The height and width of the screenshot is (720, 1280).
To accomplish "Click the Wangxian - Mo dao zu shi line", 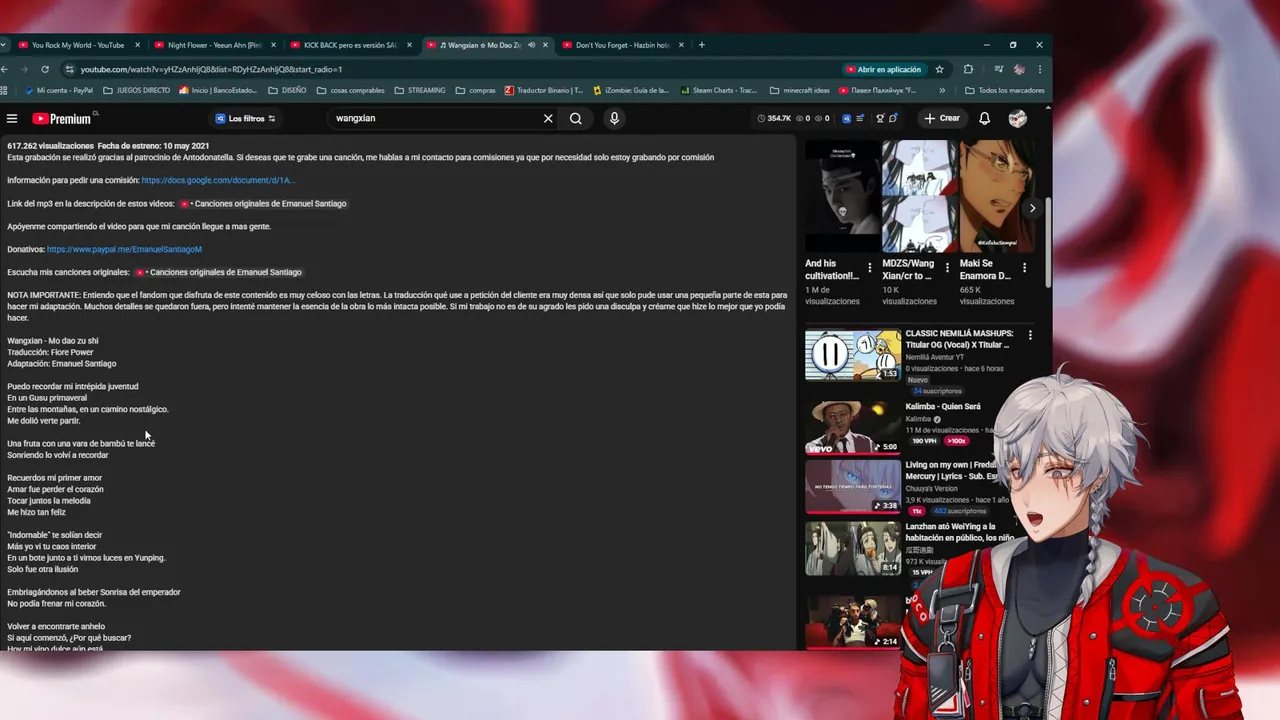I will pyautogui.click(x=53, y=341).
